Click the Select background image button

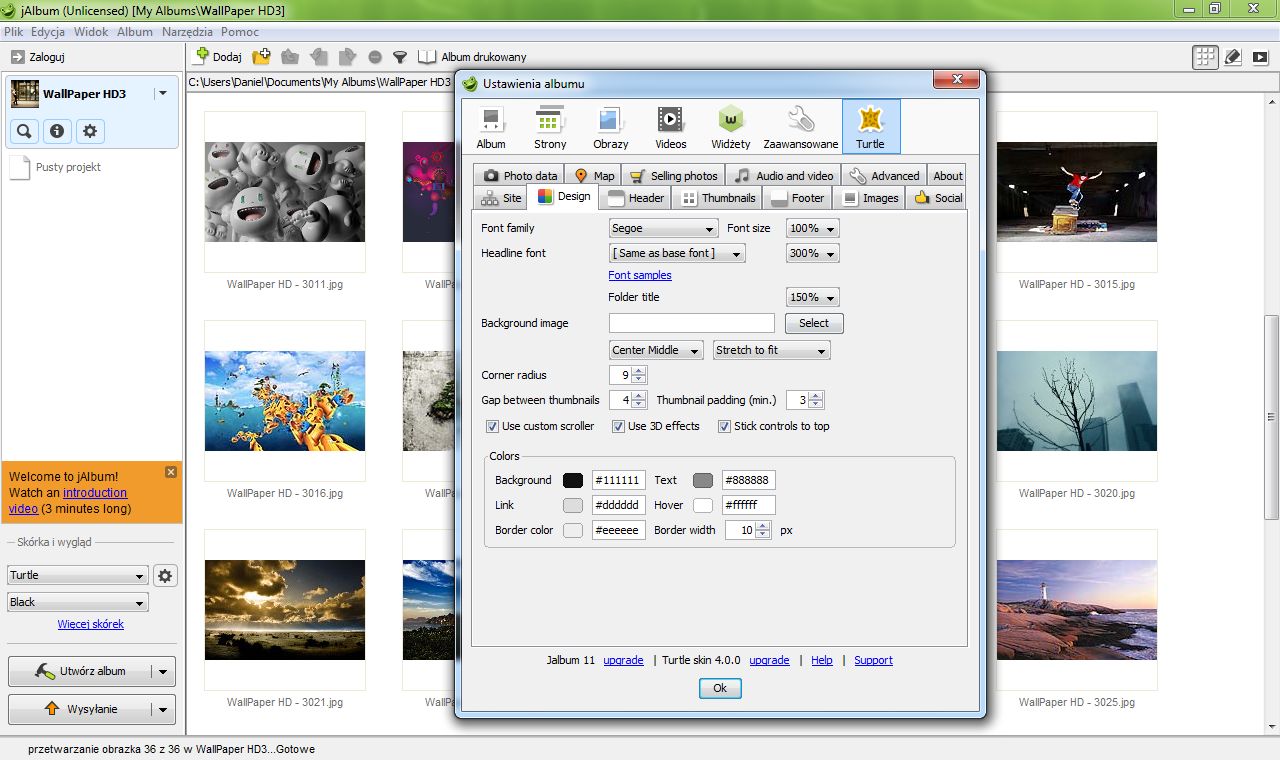813,323
